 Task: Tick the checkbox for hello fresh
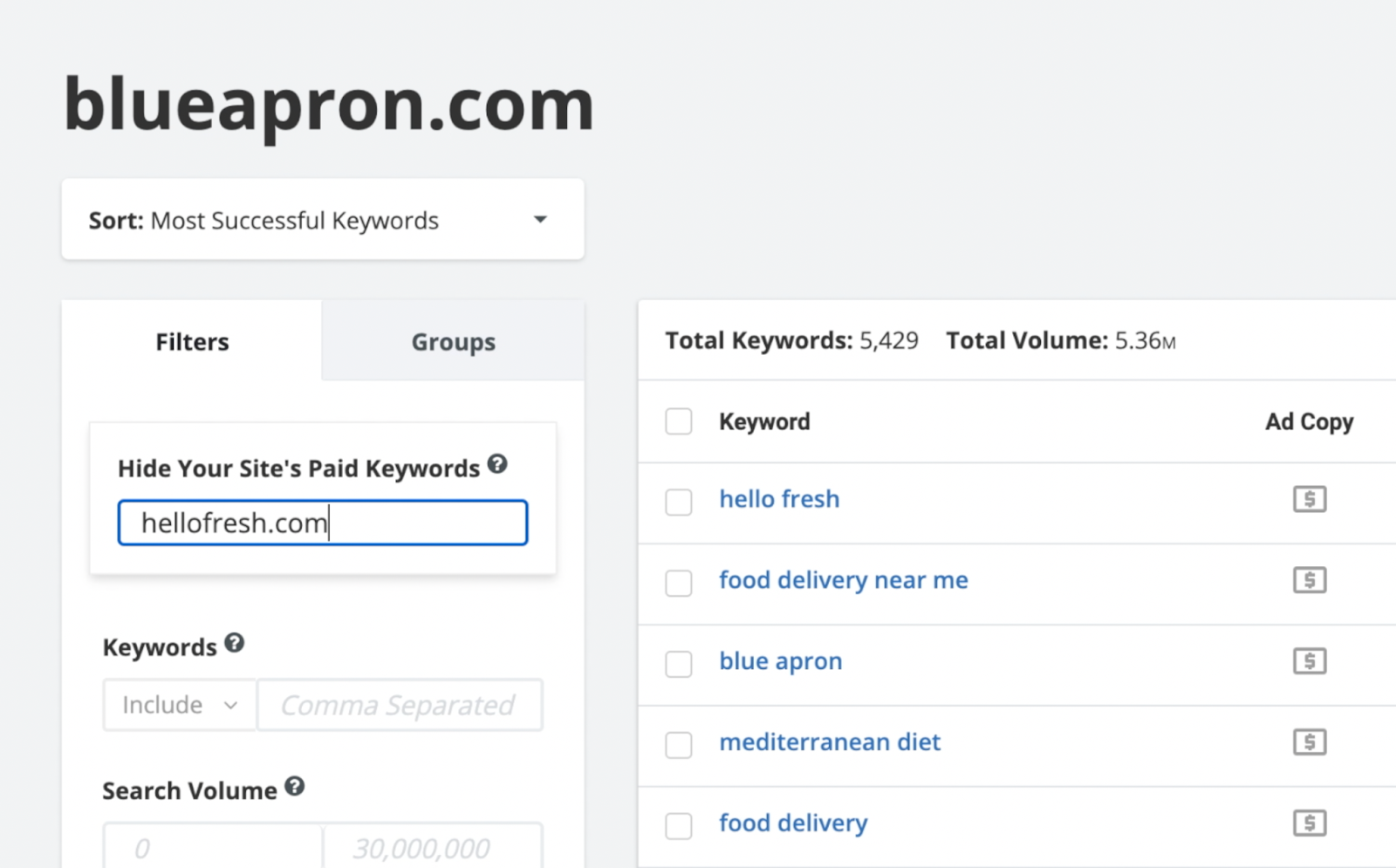click(x=679, y=502)
